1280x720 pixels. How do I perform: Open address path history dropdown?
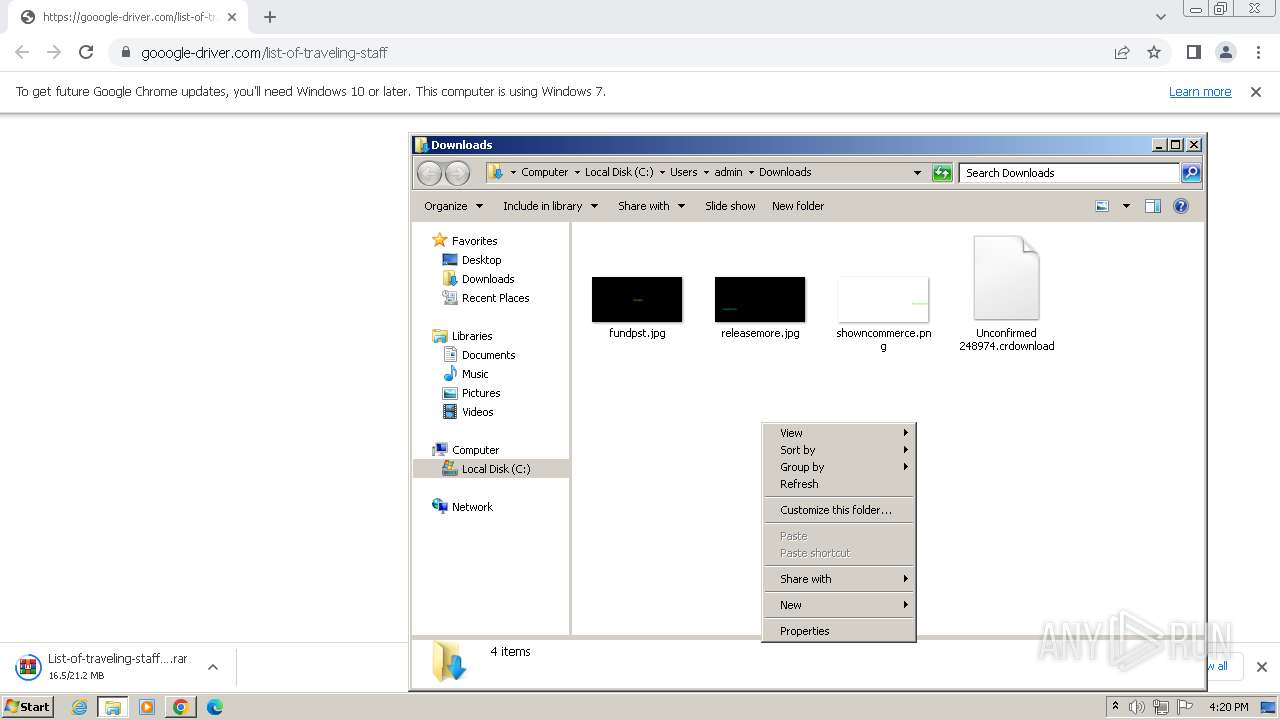pyautogui.click(x=917, y=172)
